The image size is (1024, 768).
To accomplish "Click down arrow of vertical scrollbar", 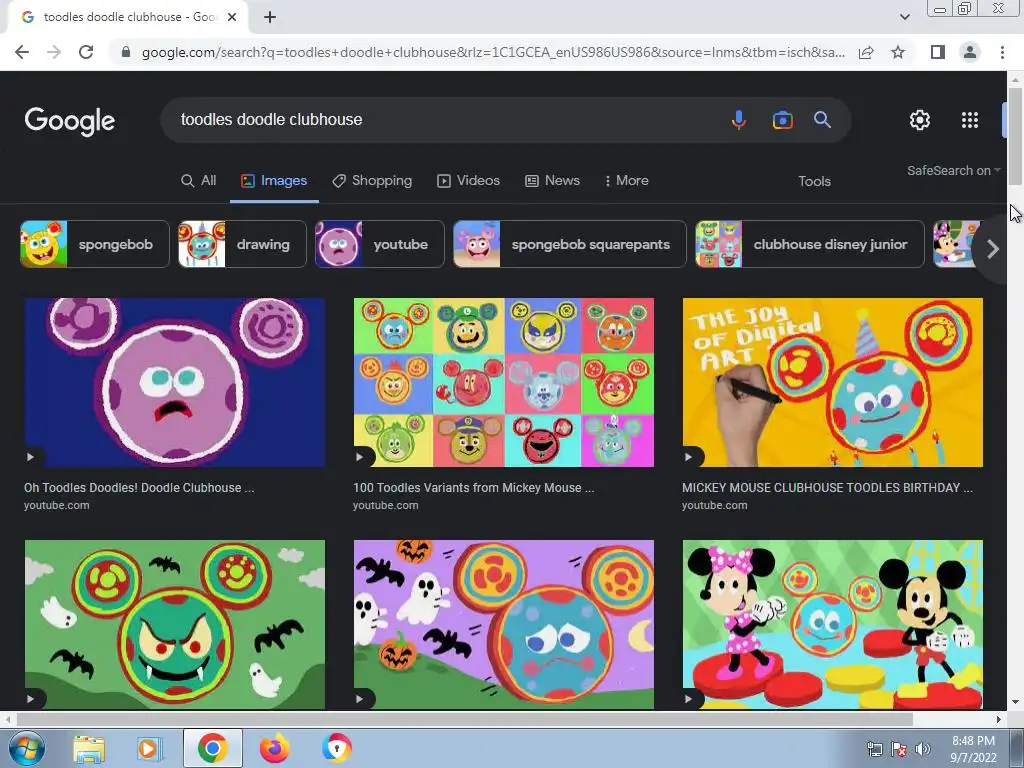I will point(1016,703).
